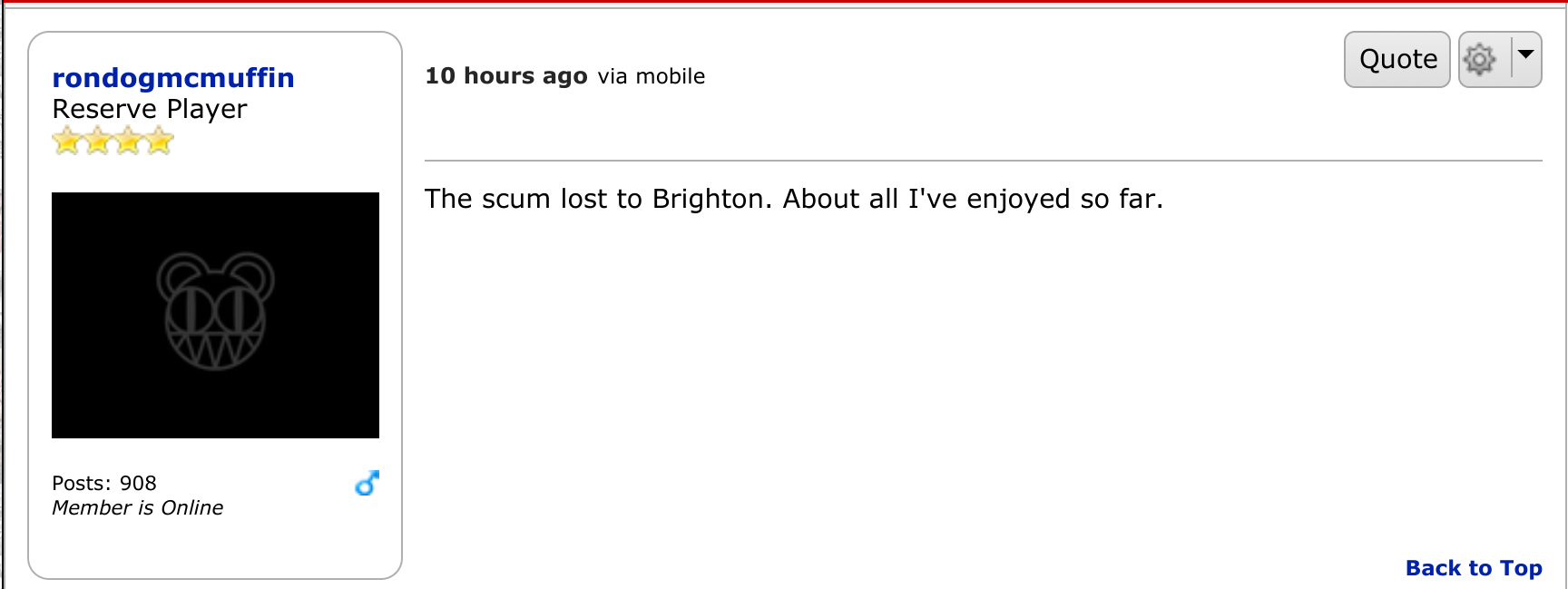Image resolution: width=1568 pixels, height=589 pixels.
Task: Click the Reserve Player rank title
Action: 150,109
